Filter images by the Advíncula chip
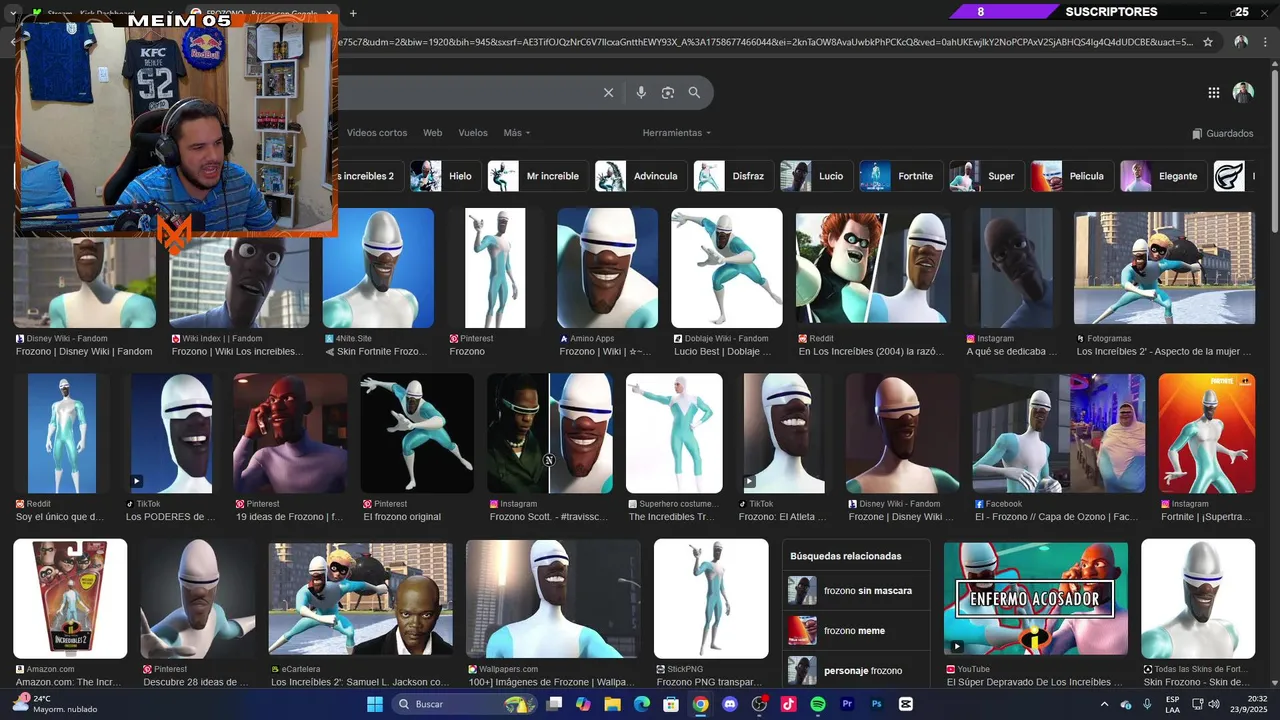This screenshot has height=720, width=1280. pyautogui.click(x=640, y=176)
